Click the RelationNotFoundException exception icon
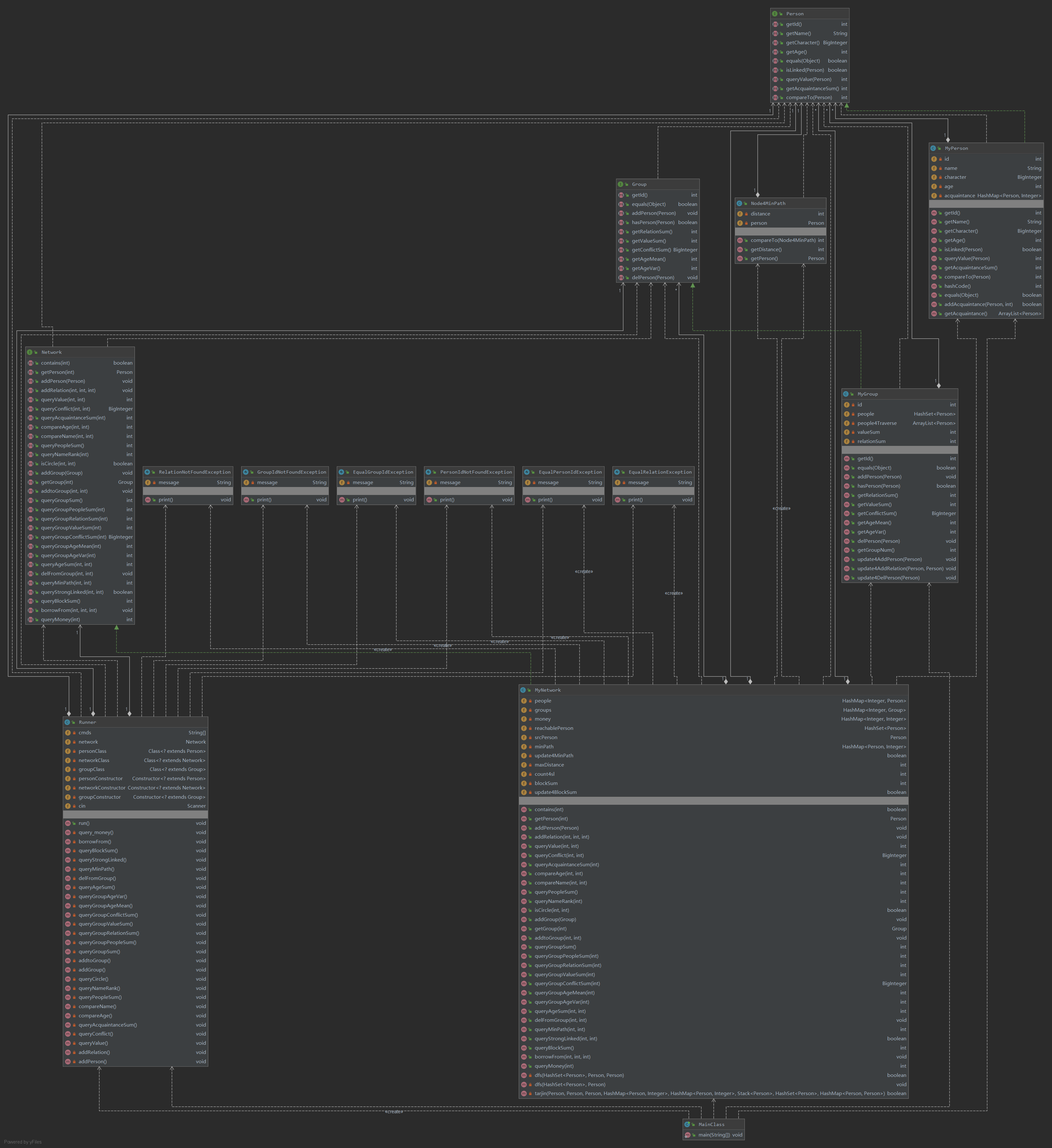 [x=147, y=472]
